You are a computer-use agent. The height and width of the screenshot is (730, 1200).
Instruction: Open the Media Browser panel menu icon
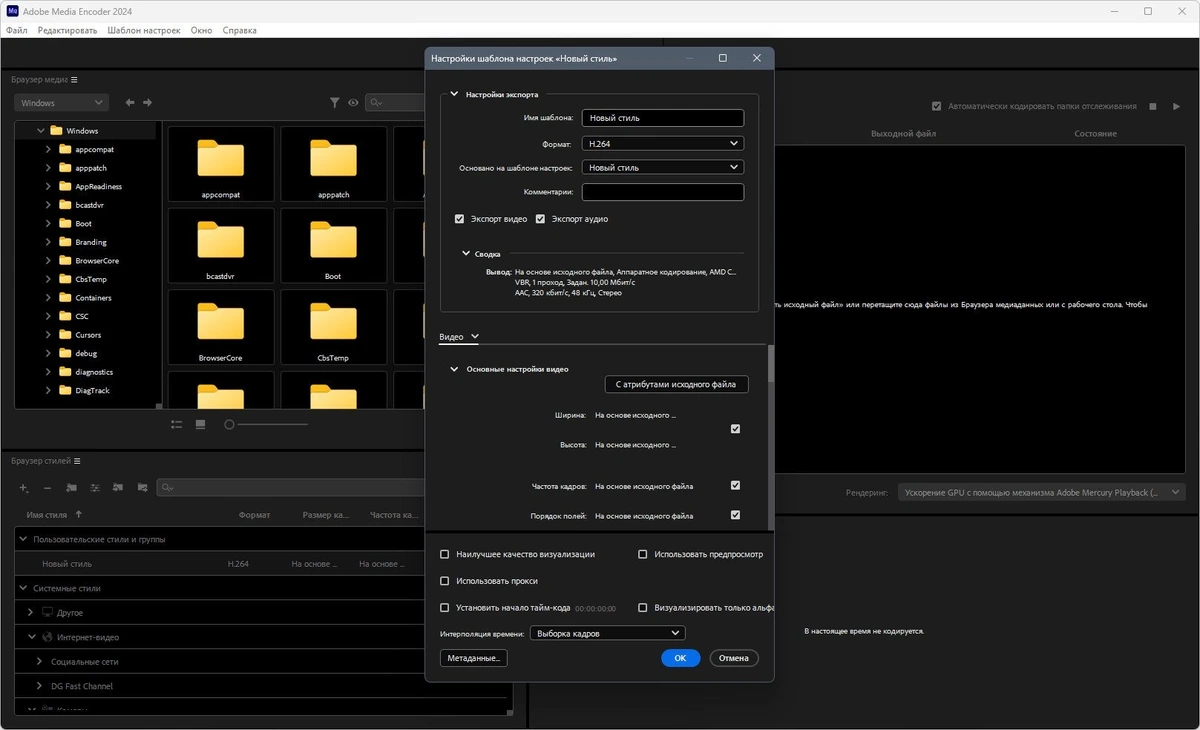point(74,80)
